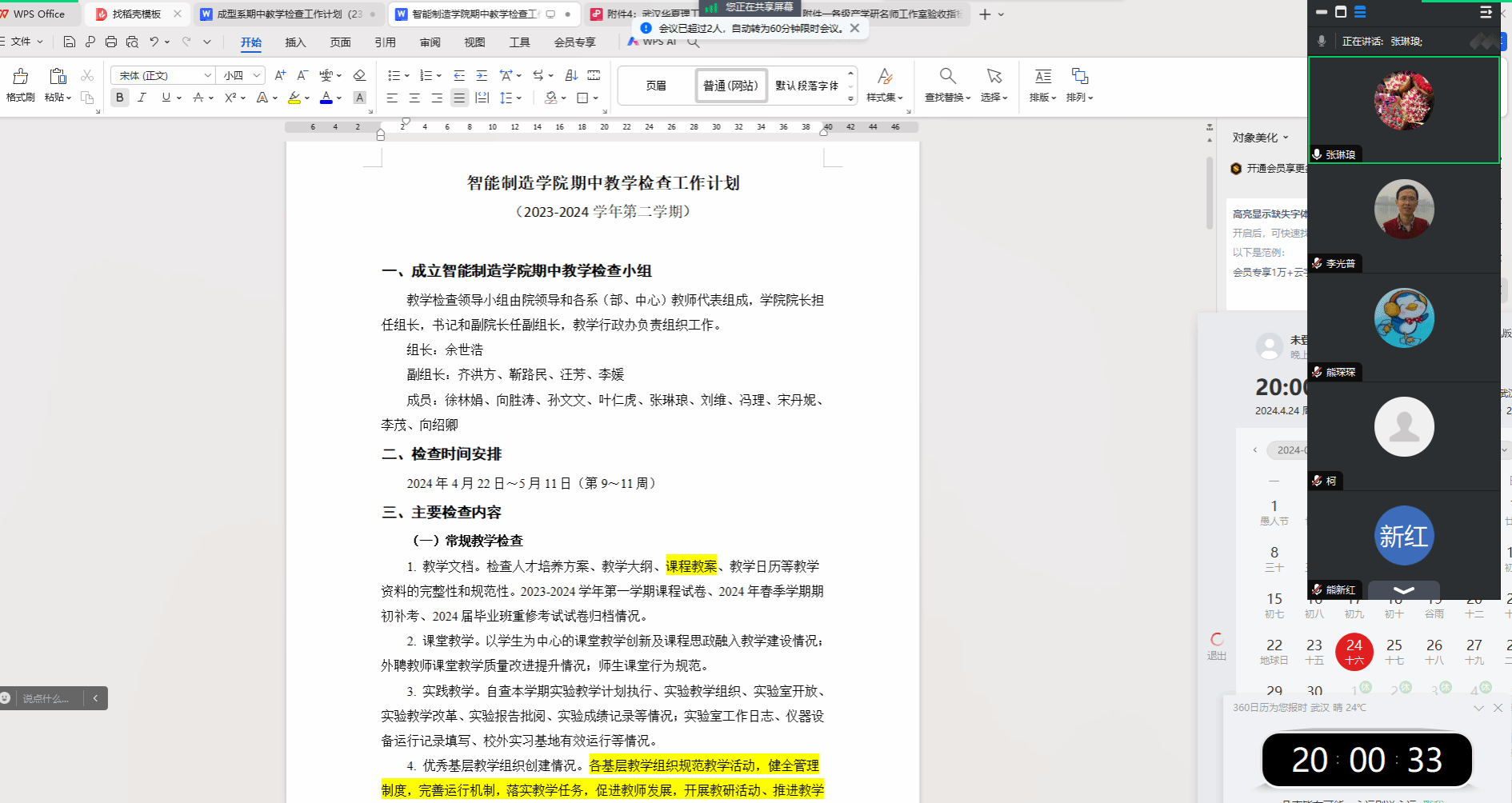The image size is (1512, 803).
Task: Select date 25 in the calendar
Action: 1394,651
